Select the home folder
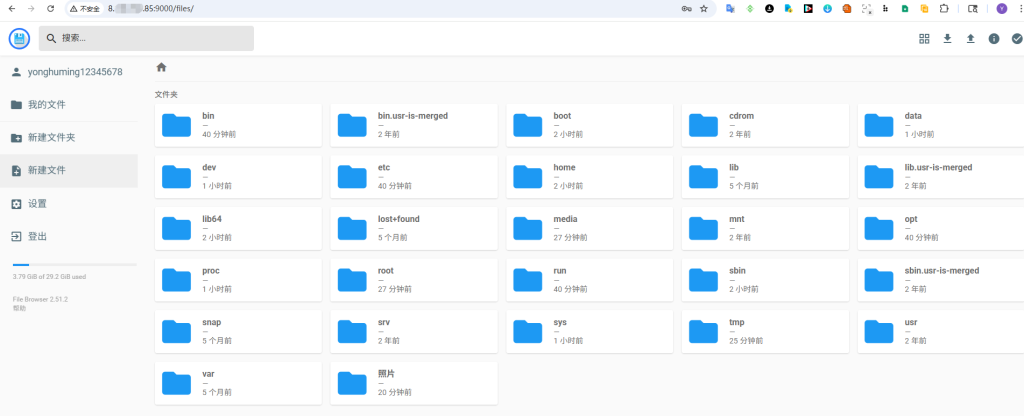Screen dimensions: 1024x416 click(590, 176)
